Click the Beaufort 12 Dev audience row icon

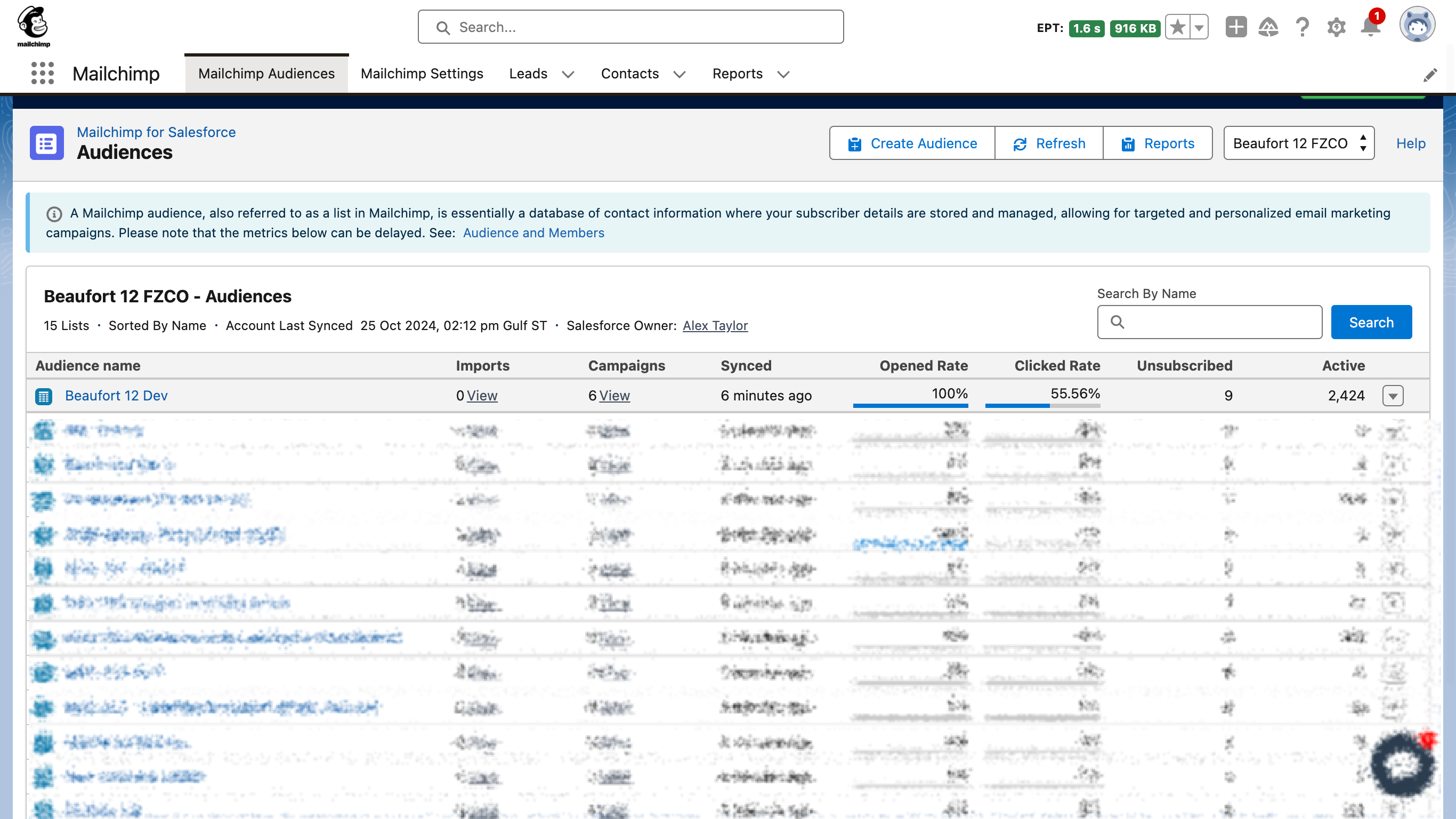pyautogui.click(x=44, y=396)
